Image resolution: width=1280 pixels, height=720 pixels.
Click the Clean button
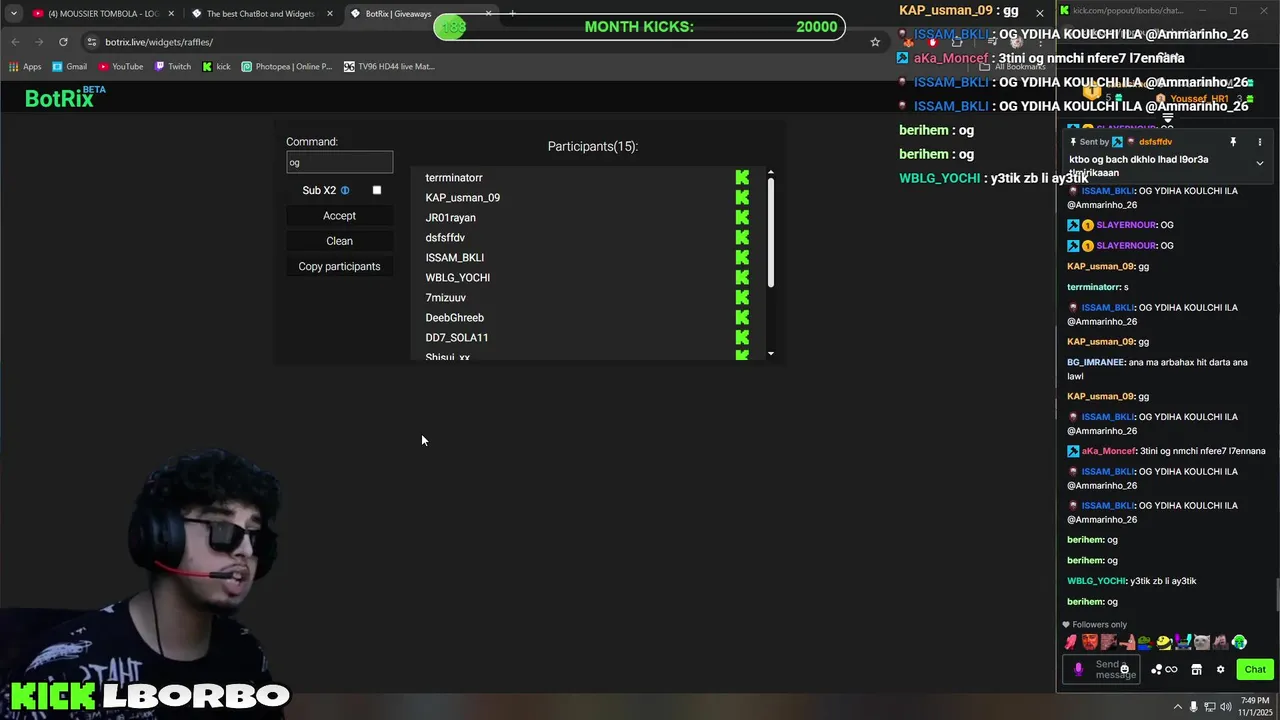click(339, 241)
